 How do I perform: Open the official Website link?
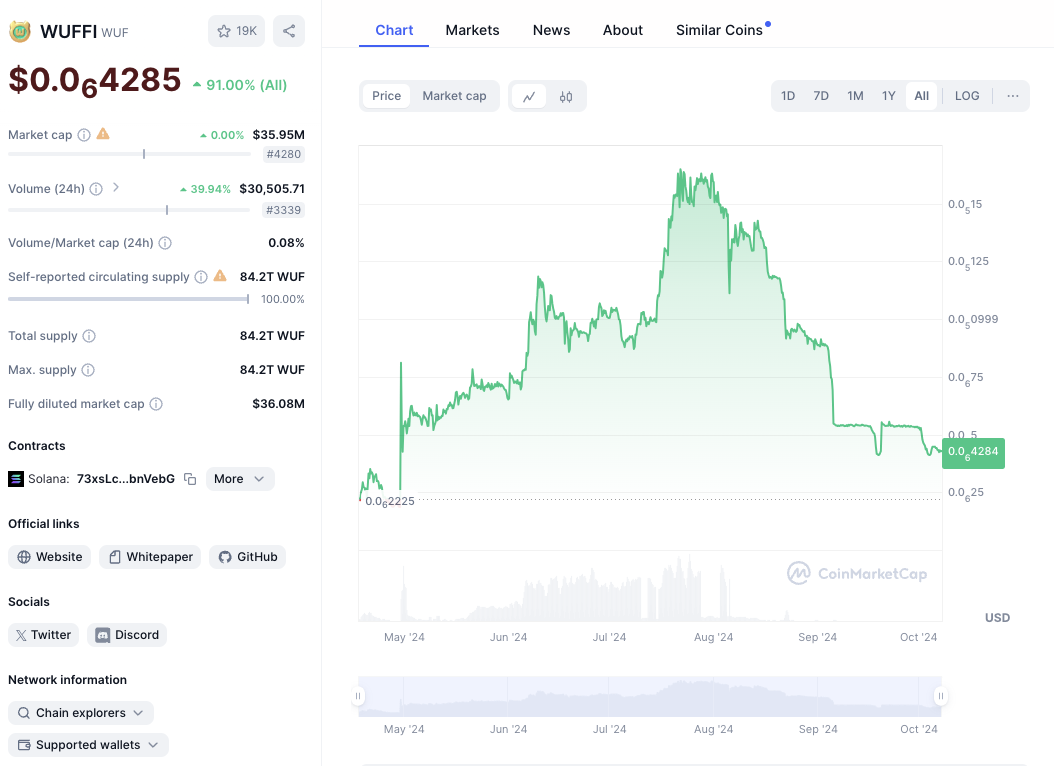click(x=50, y=557)
